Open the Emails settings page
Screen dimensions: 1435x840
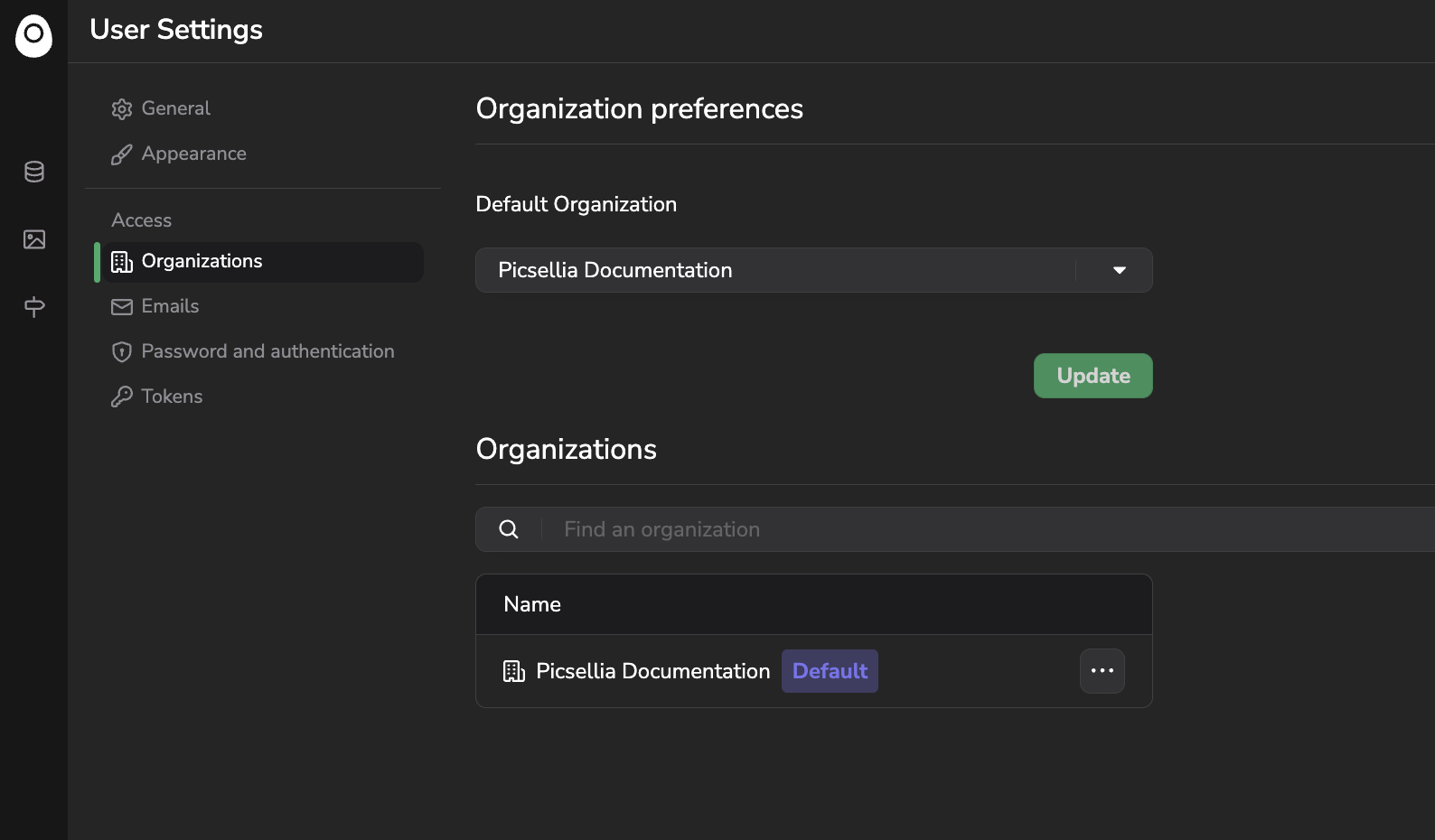tap(170, 306)
